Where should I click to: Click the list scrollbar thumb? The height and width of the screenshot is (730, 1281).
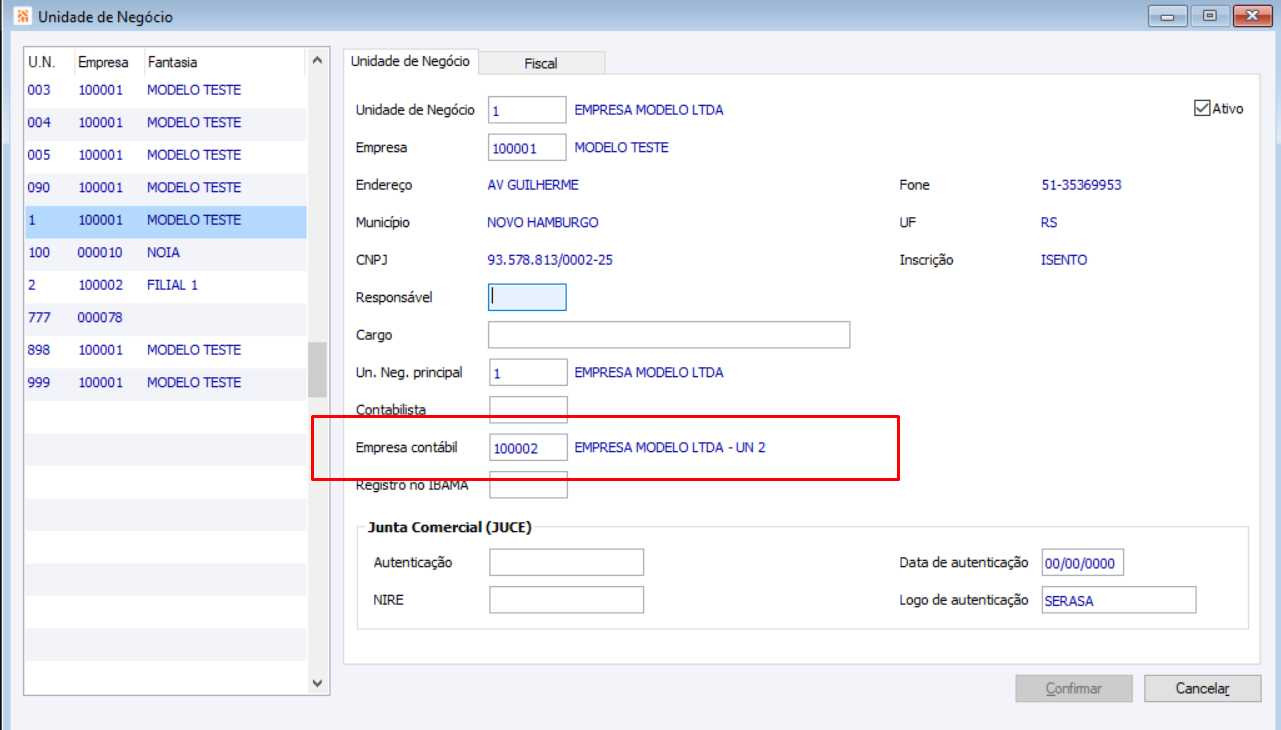click(317, 369)
